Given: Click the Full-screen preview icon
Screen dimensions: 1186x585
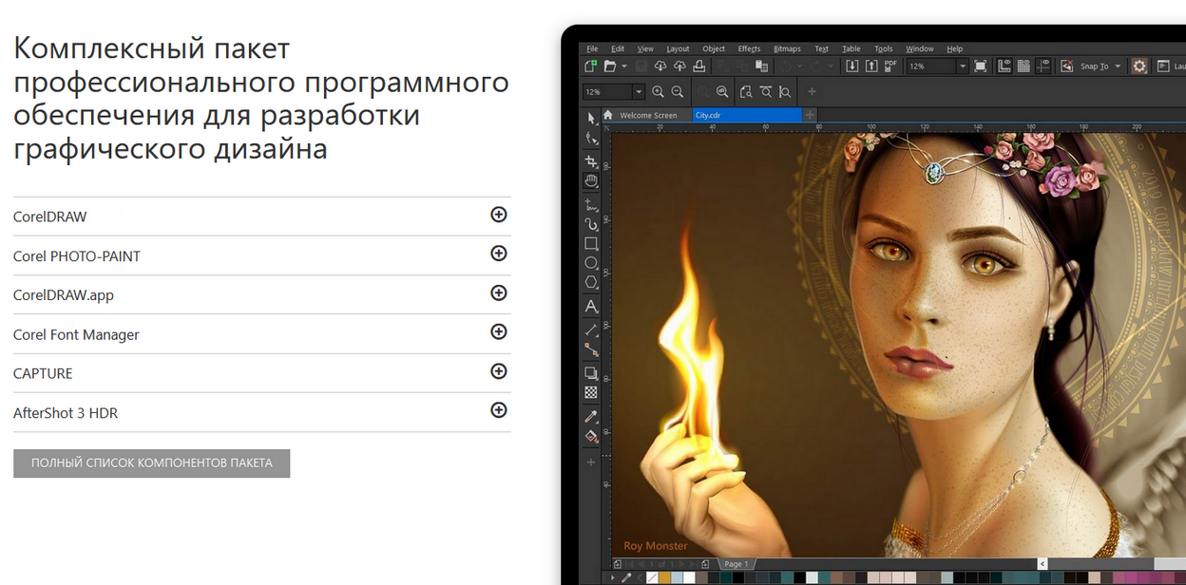Looking at the screenshot, I should pos(980,66).
